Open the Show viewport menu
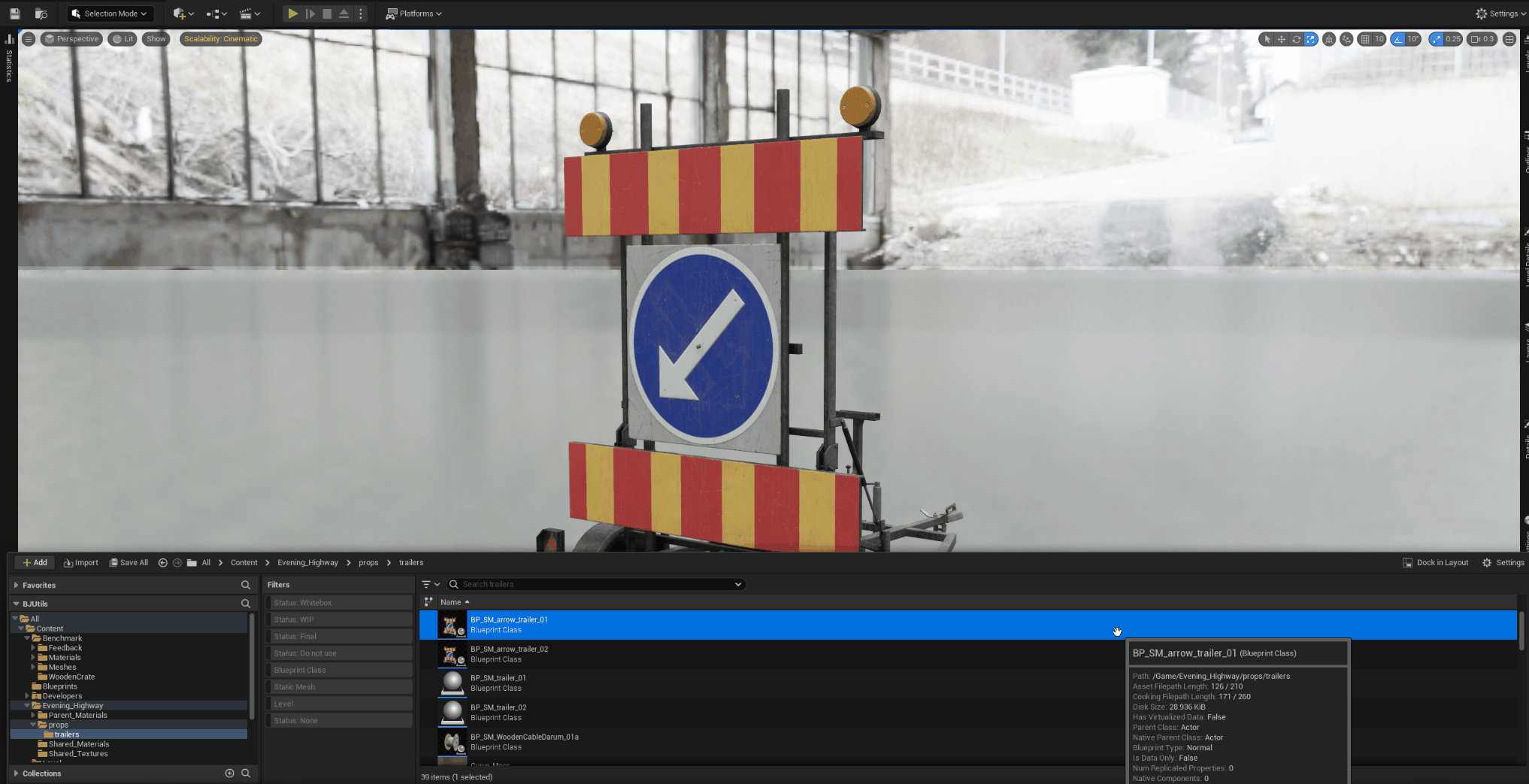The height and width of the screenshot is (784, 1529). [156, 39]
